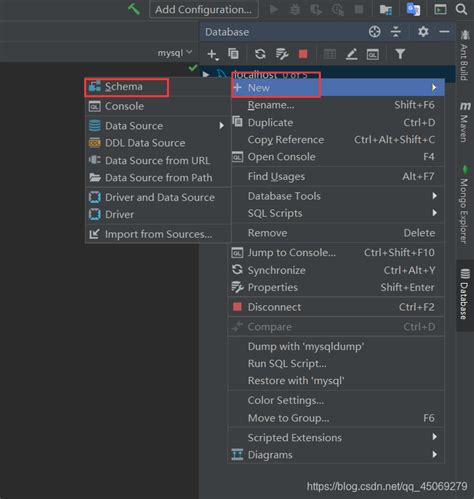Open the Database panel gear settings

point(423,32)
